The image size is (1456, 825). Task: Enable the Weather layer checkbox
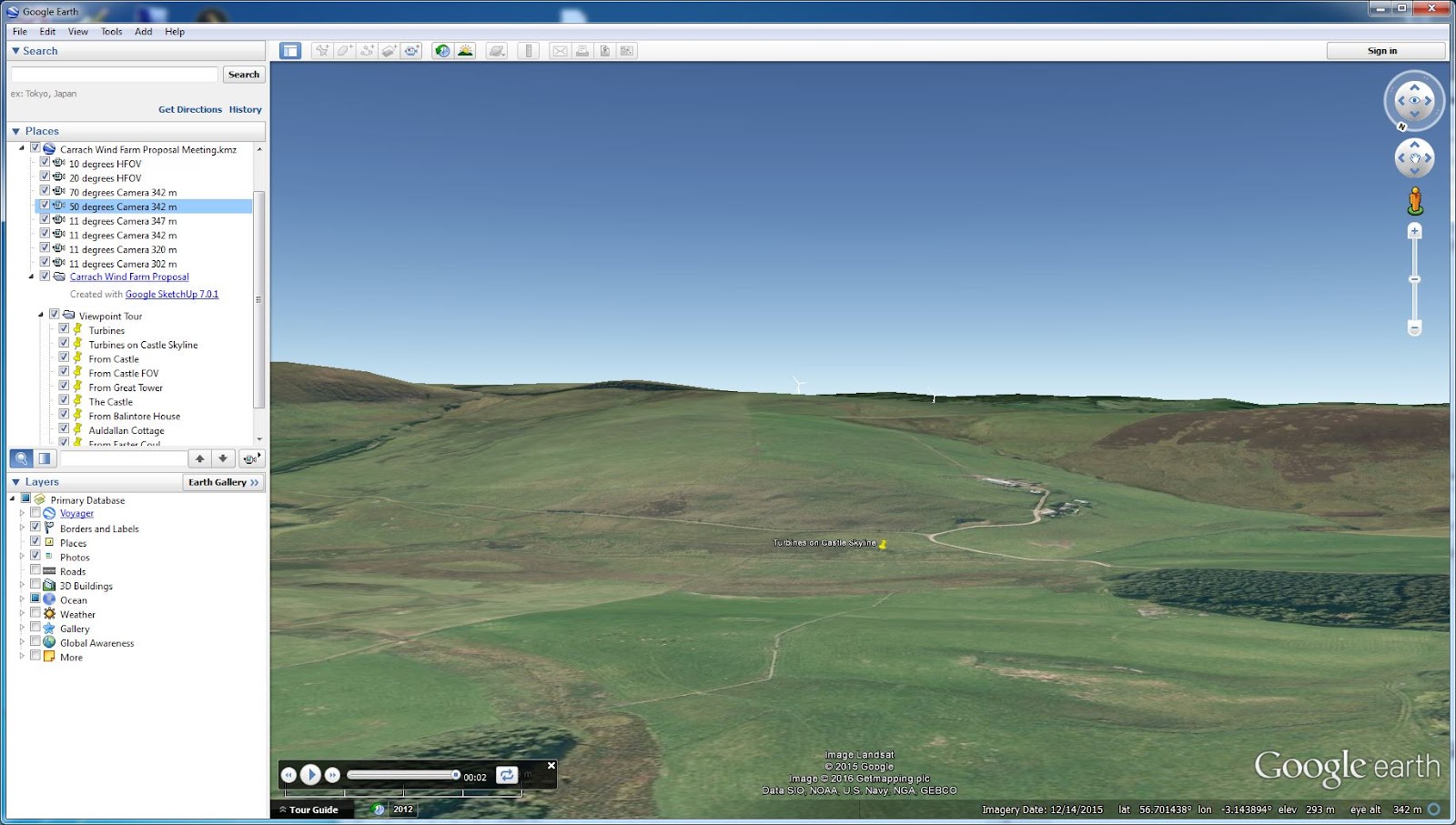pos(35,613)
